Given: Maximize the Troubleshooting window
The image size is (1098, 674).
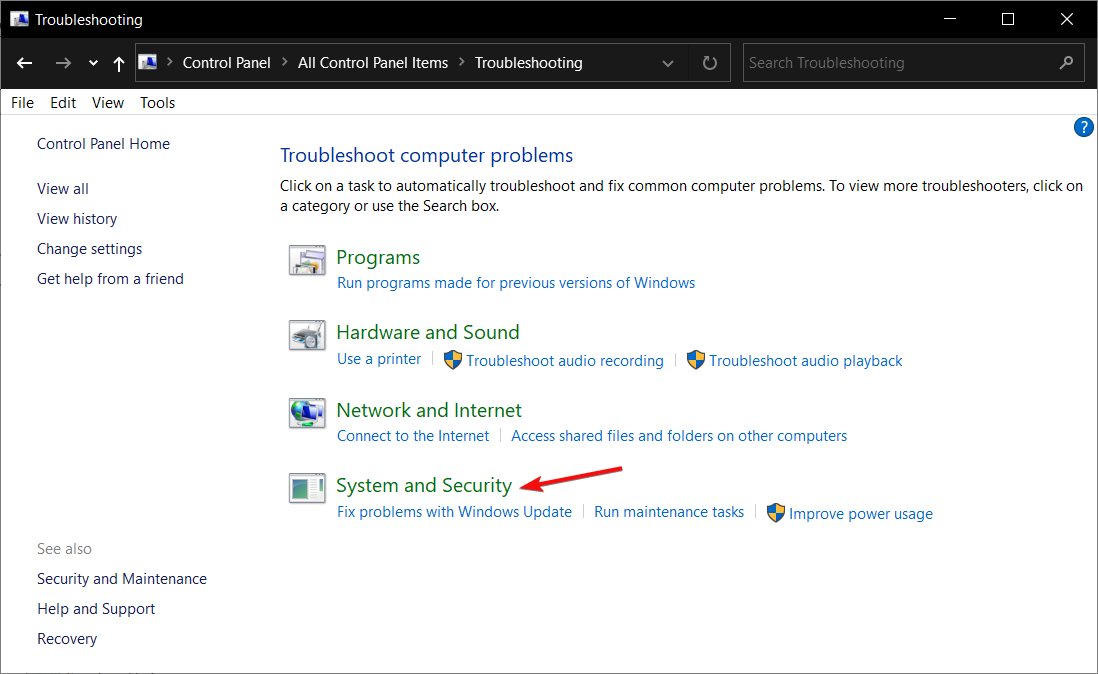Looking at the screenshot, I should tap(1008, 19).
